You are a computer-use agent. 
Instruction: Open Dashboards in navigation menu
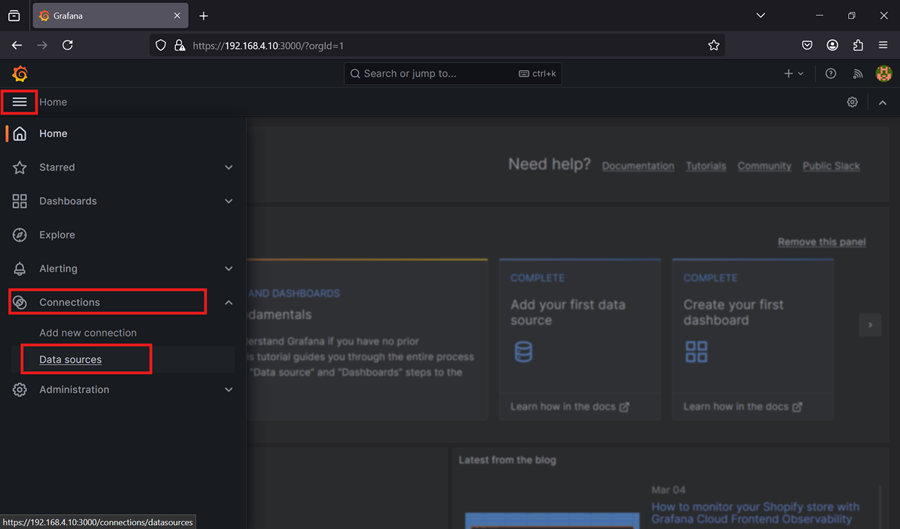68,201
